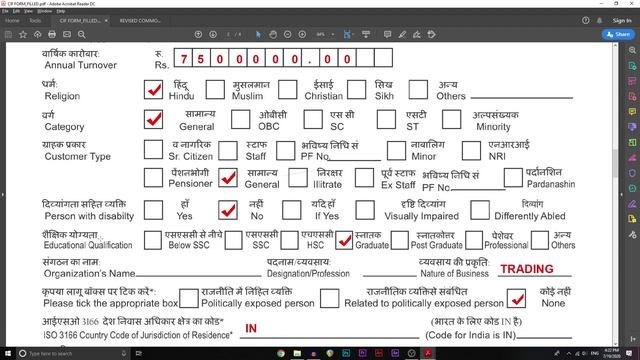Untick the Graduate qualification checkbox
Viewport: 640px width, 360px height.
(x=344, y=240)
